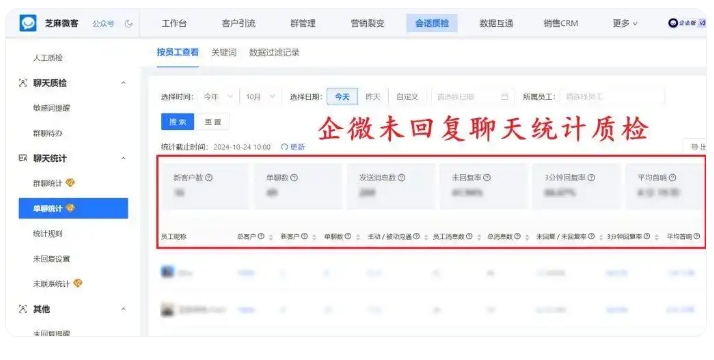Image resolution: width=714 pixels, height=360 pixels.
Task: Click the 更新 link
Action: (297, 147)
